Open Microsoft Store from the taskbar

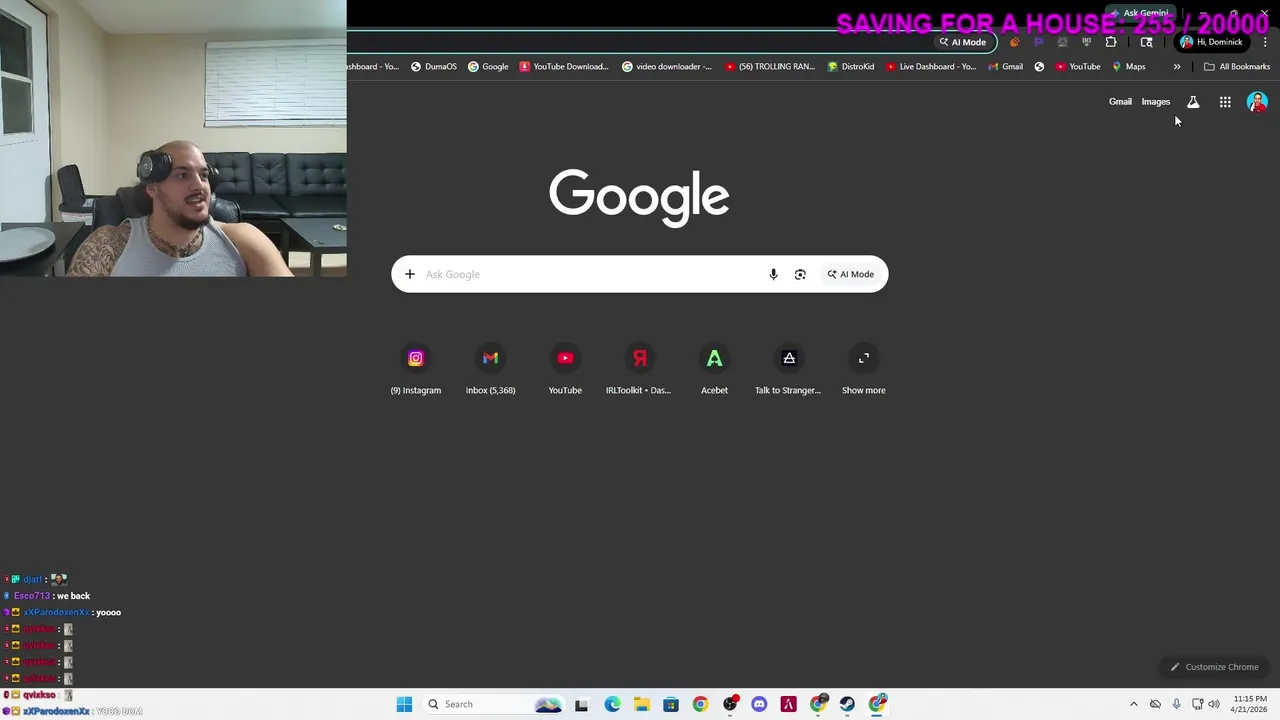tap(671, 704)
